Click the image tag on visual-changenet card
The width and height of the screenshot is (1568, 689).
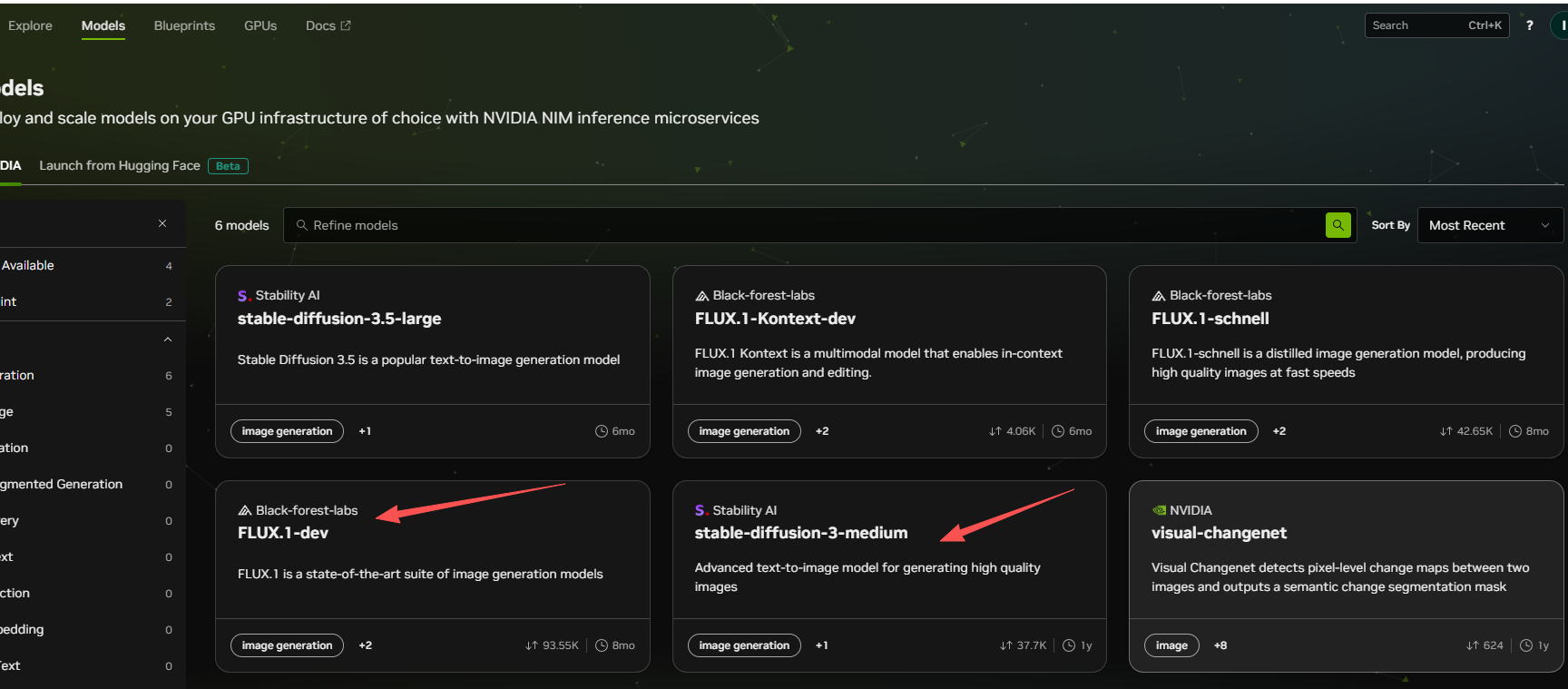click(x=1171, y=645)
